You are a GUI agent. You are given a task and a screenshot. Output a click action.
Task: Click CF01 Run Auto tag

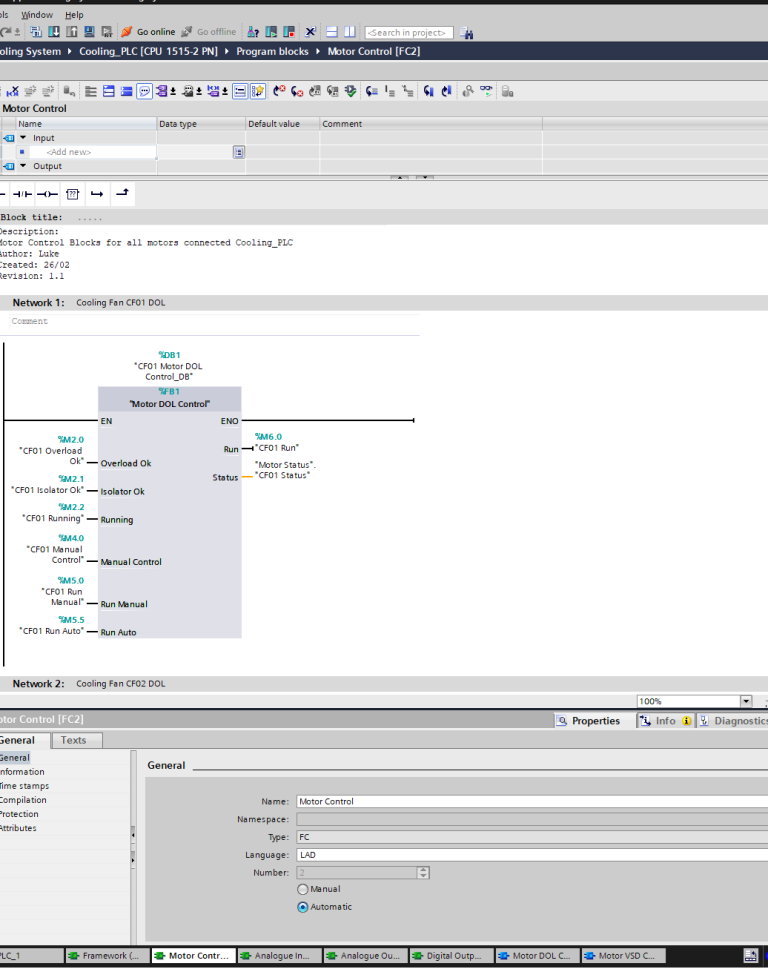click(51, 631)
